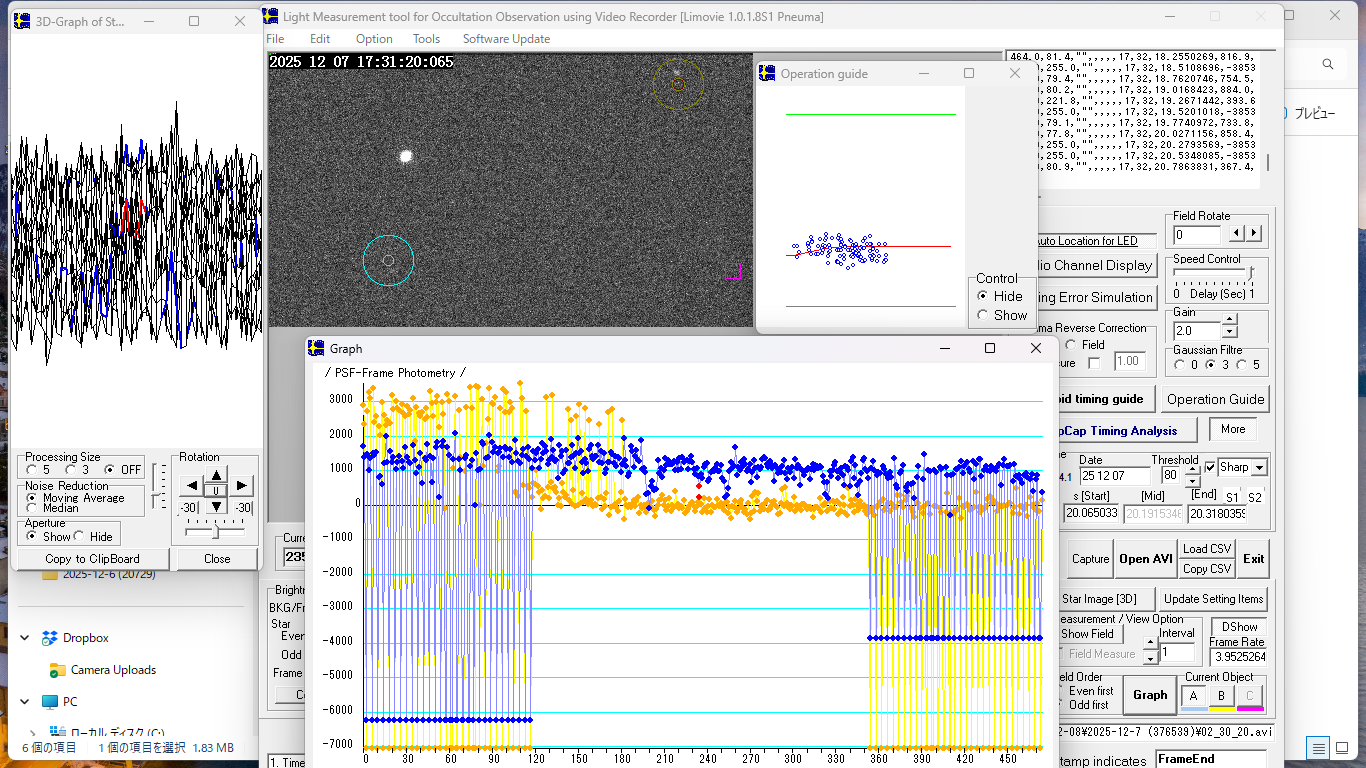Viewport: 1366px width, 768px height.
Task: Click the Rotation up arrow button
Action: click(x=217, y=473)
